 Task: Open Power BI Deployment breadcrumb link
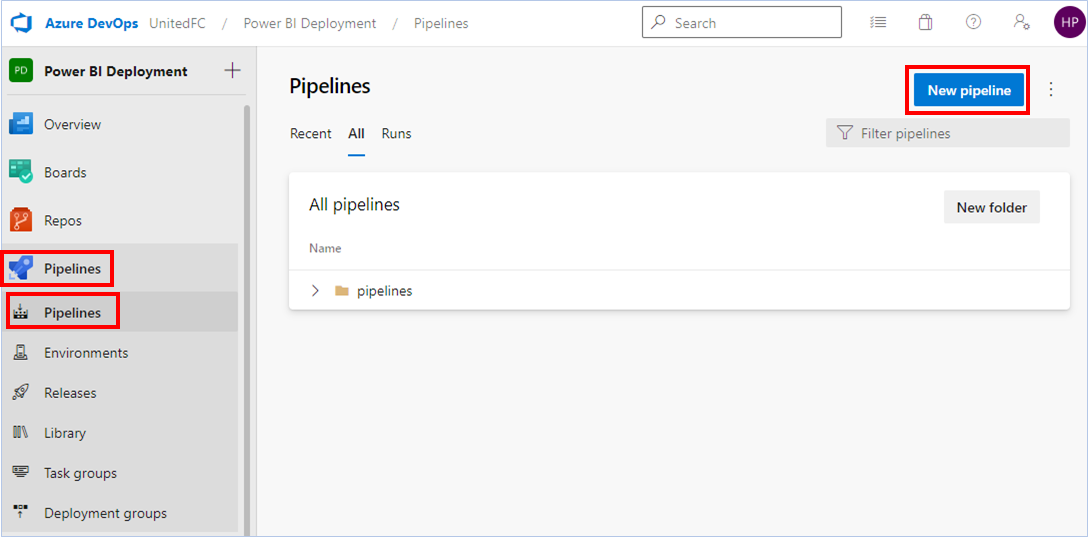coord(309,23)
